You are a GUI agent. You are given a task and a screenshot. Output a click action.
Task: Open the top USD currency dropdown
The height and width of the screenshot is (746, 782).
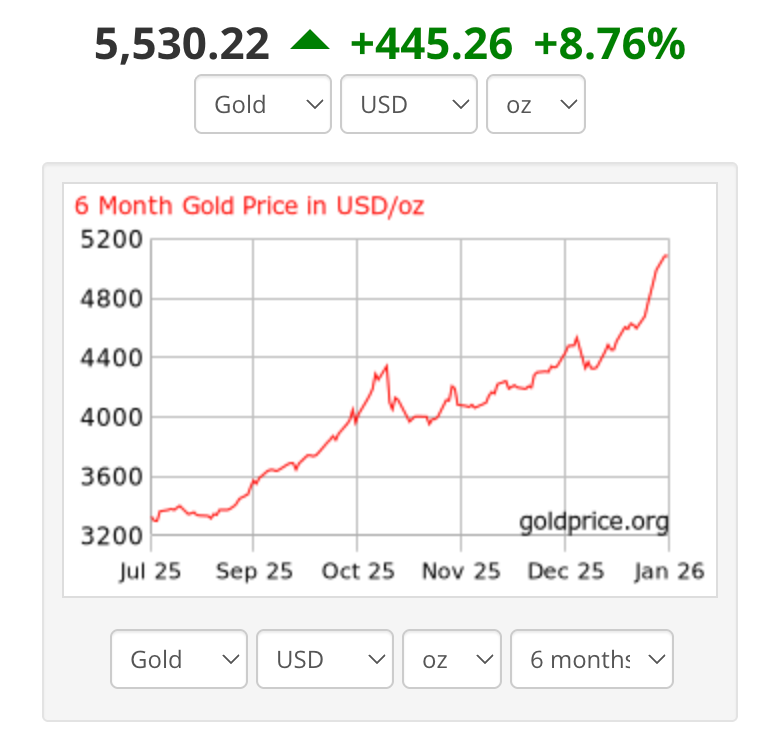tap(407, 104)
